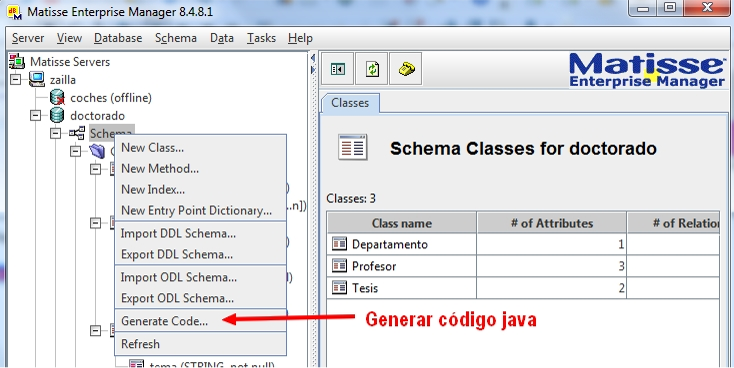Choose Export DDL Schema...
The width and height of the screenshot is (734, 368).
click(200, 254)
